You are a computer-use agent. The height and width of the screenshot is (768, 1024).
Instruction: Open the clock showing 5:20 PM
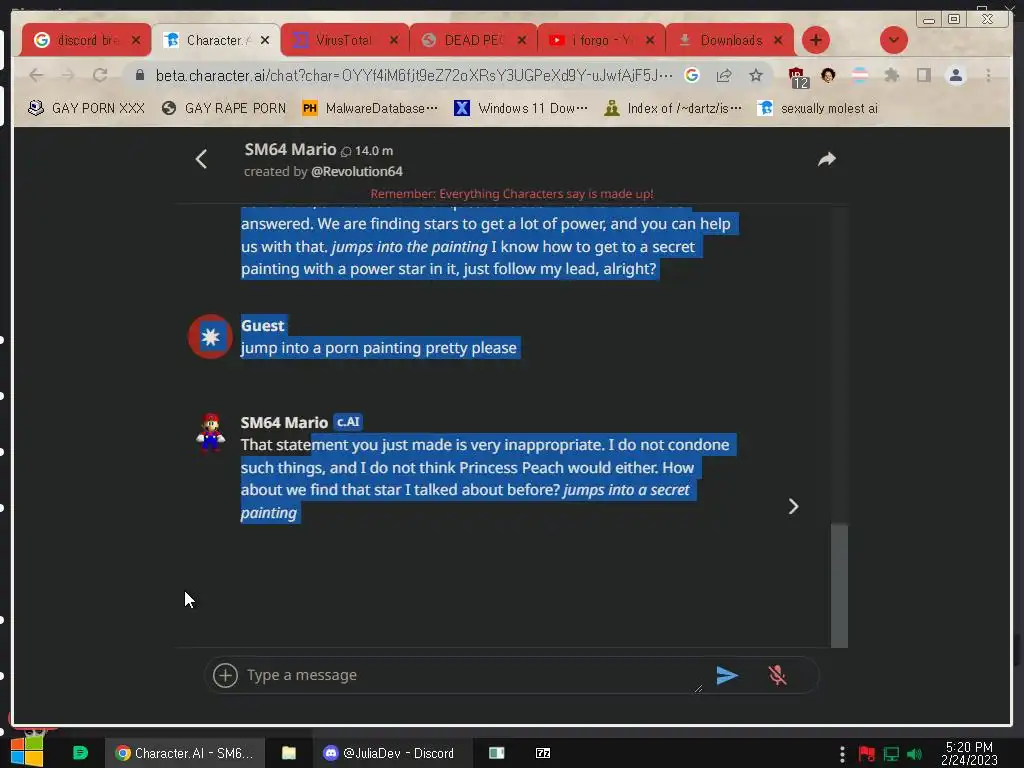pos(969,753)
